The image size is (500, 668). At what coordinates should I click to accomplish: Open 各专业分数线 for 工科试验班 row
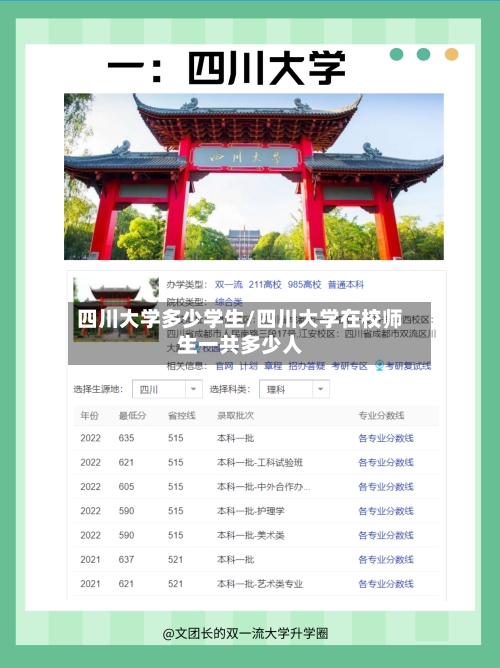(x=386, y=462)
